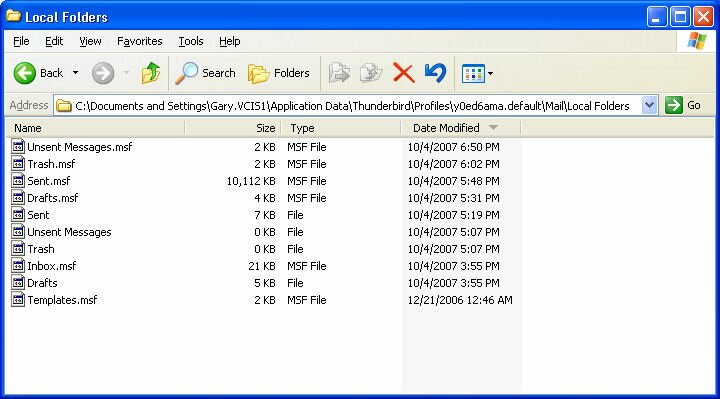The image size is (720, 399).
Task: Open the Views dropdown button
Action: (478, 73)
